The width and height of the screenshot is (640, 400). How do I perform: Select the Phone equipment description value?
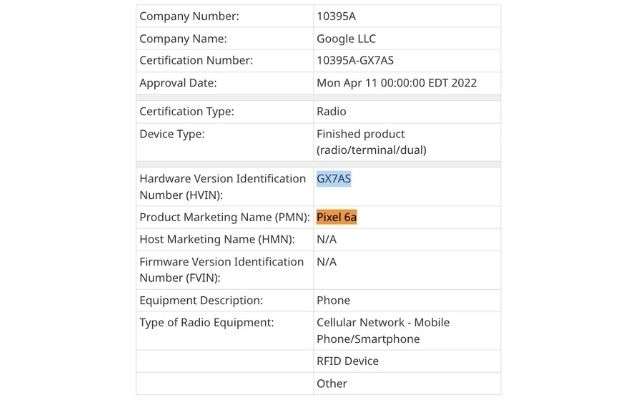click(x=333, y=300)
